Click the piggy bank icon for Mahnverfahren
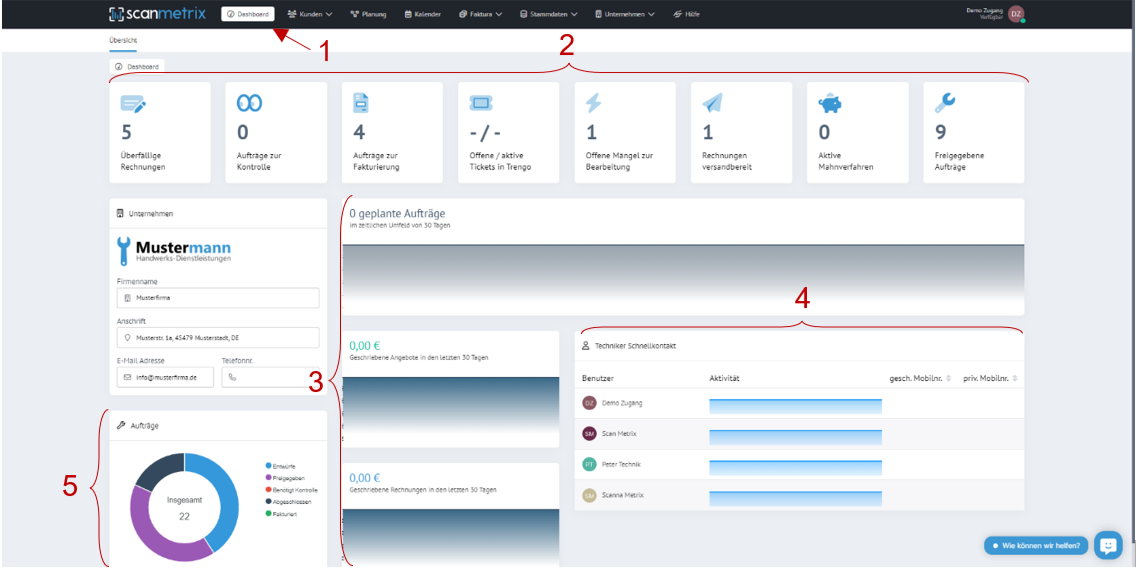1139x569 pixels. point(830,103)
